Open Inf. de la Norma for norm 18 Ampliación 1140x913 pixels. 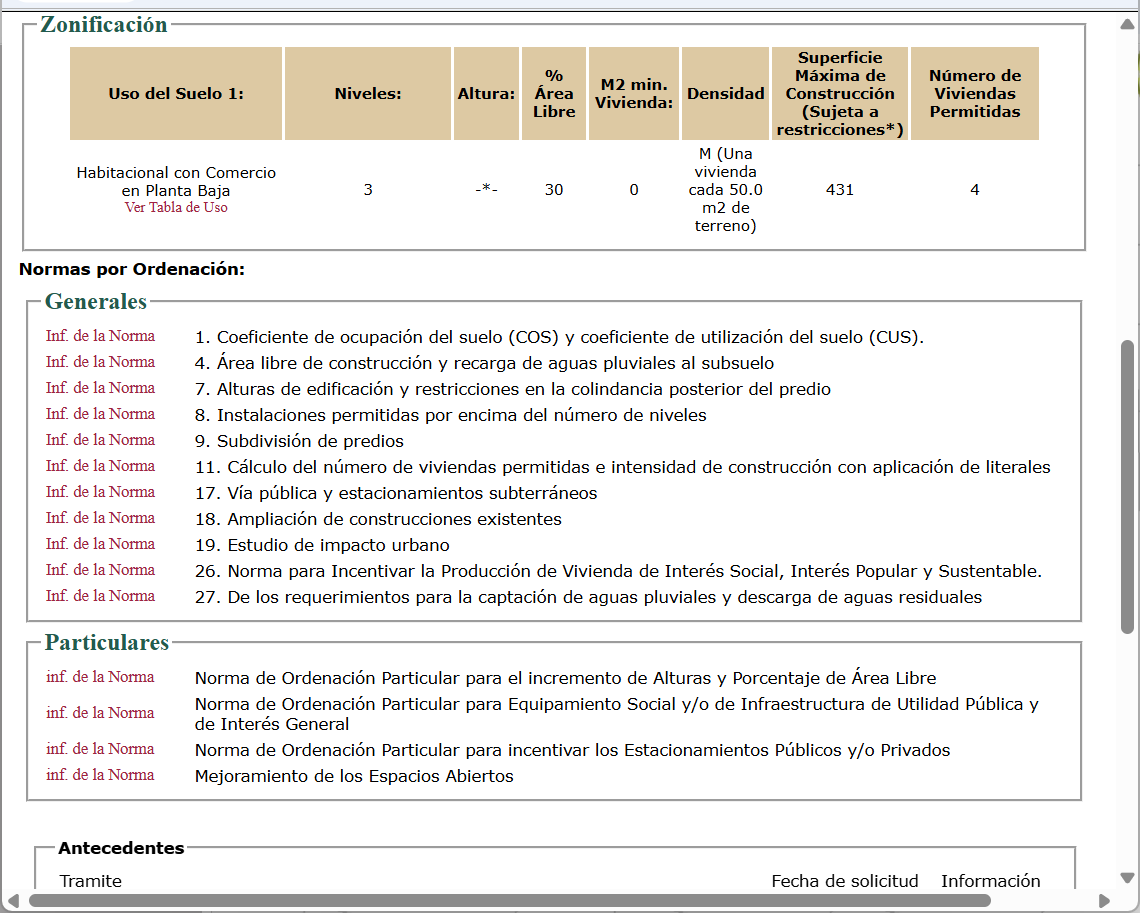click(x=100, y=518)
